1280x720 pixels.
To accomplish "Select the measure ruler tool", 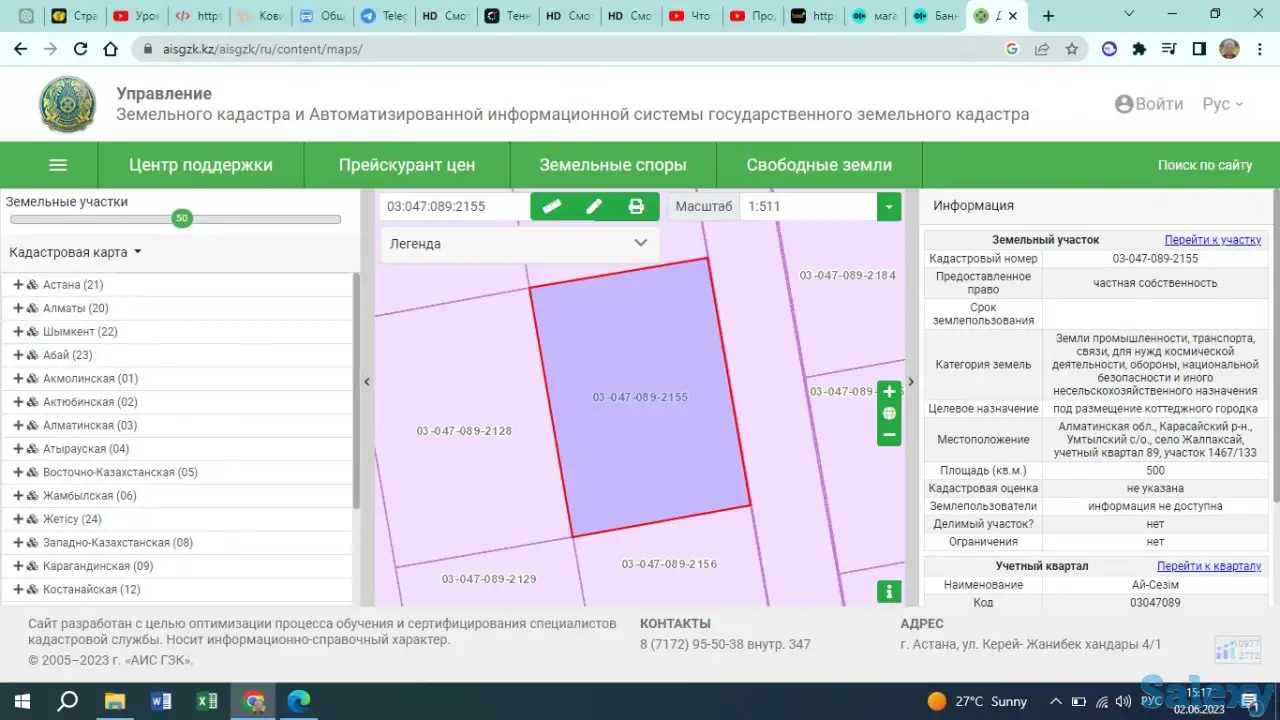I will click(x=552, y=206).
